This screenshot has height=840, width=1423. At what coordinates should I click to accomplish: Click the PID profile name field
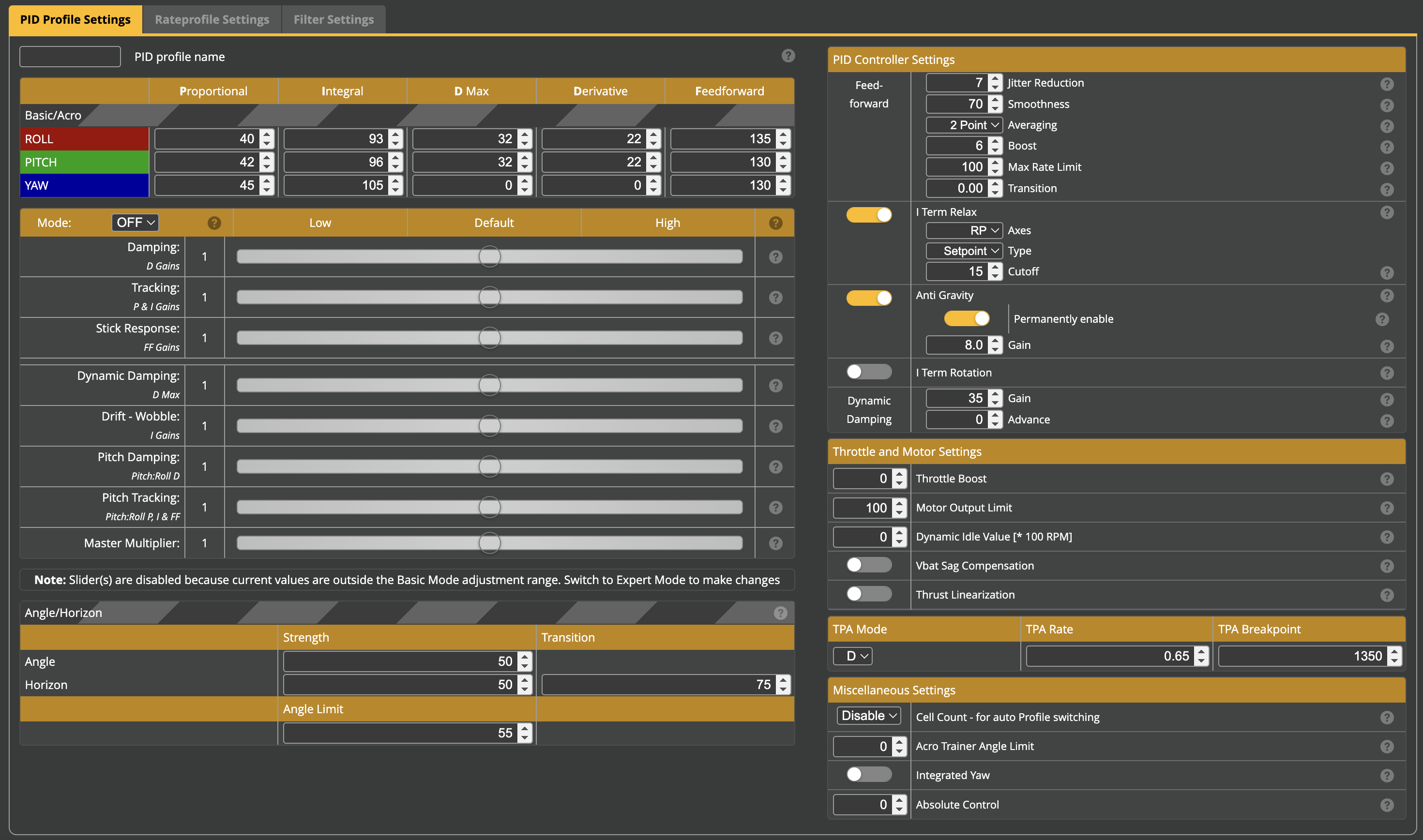pos(70,57)
